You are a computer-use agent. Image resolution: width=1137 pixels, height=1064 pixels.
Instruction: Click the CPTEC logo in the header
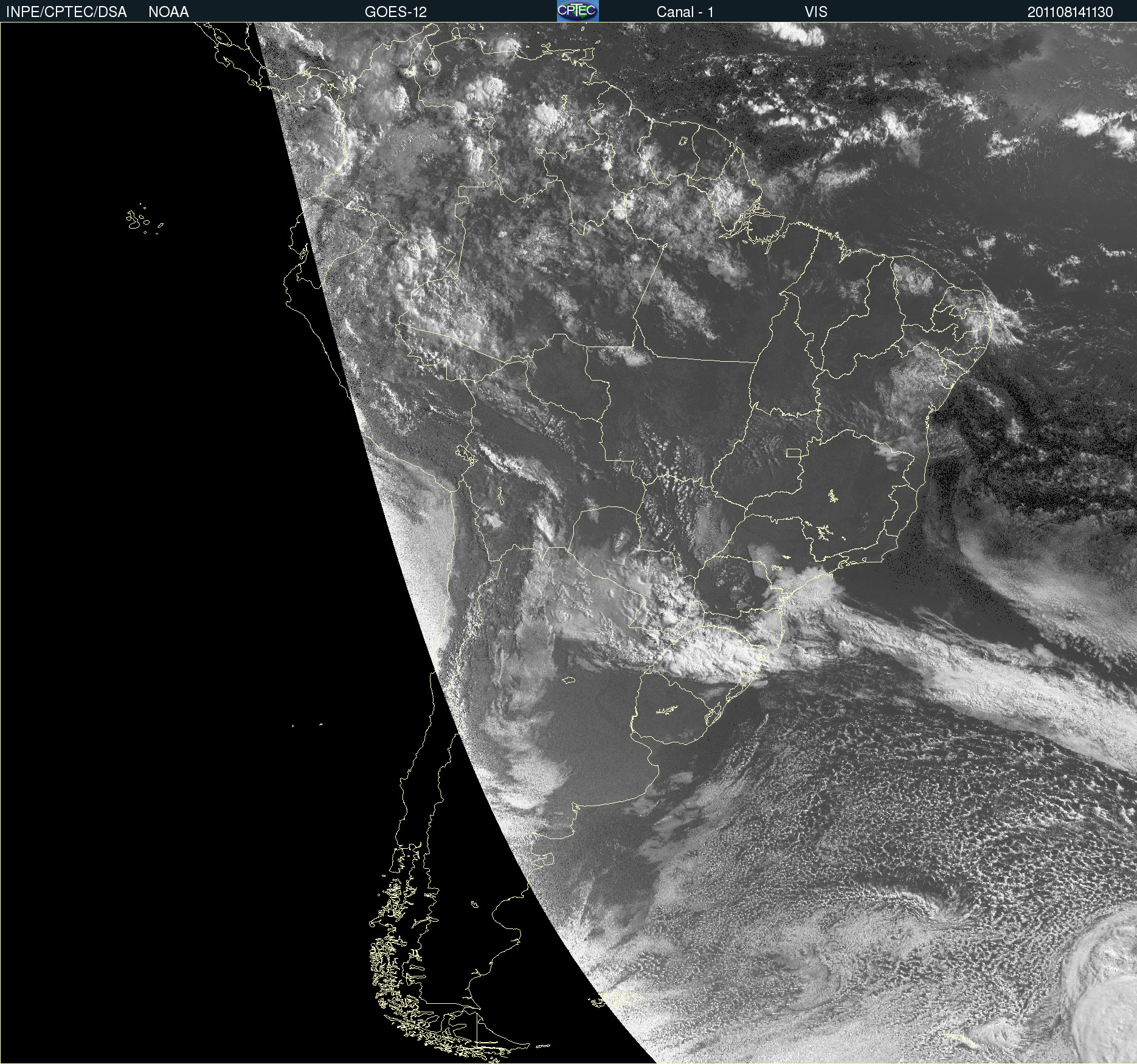(x=578, y=11)
